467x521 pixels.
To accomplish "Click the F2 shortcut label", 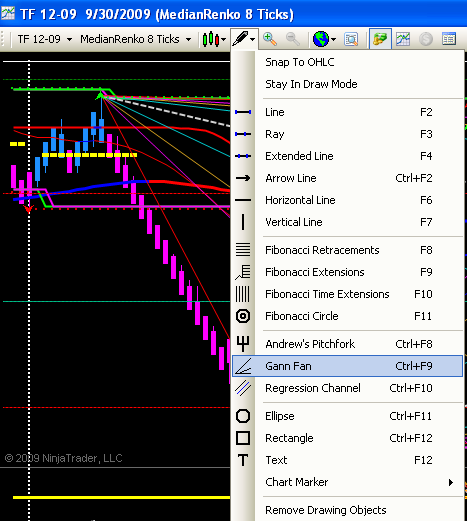I will (x=426, y=112).
